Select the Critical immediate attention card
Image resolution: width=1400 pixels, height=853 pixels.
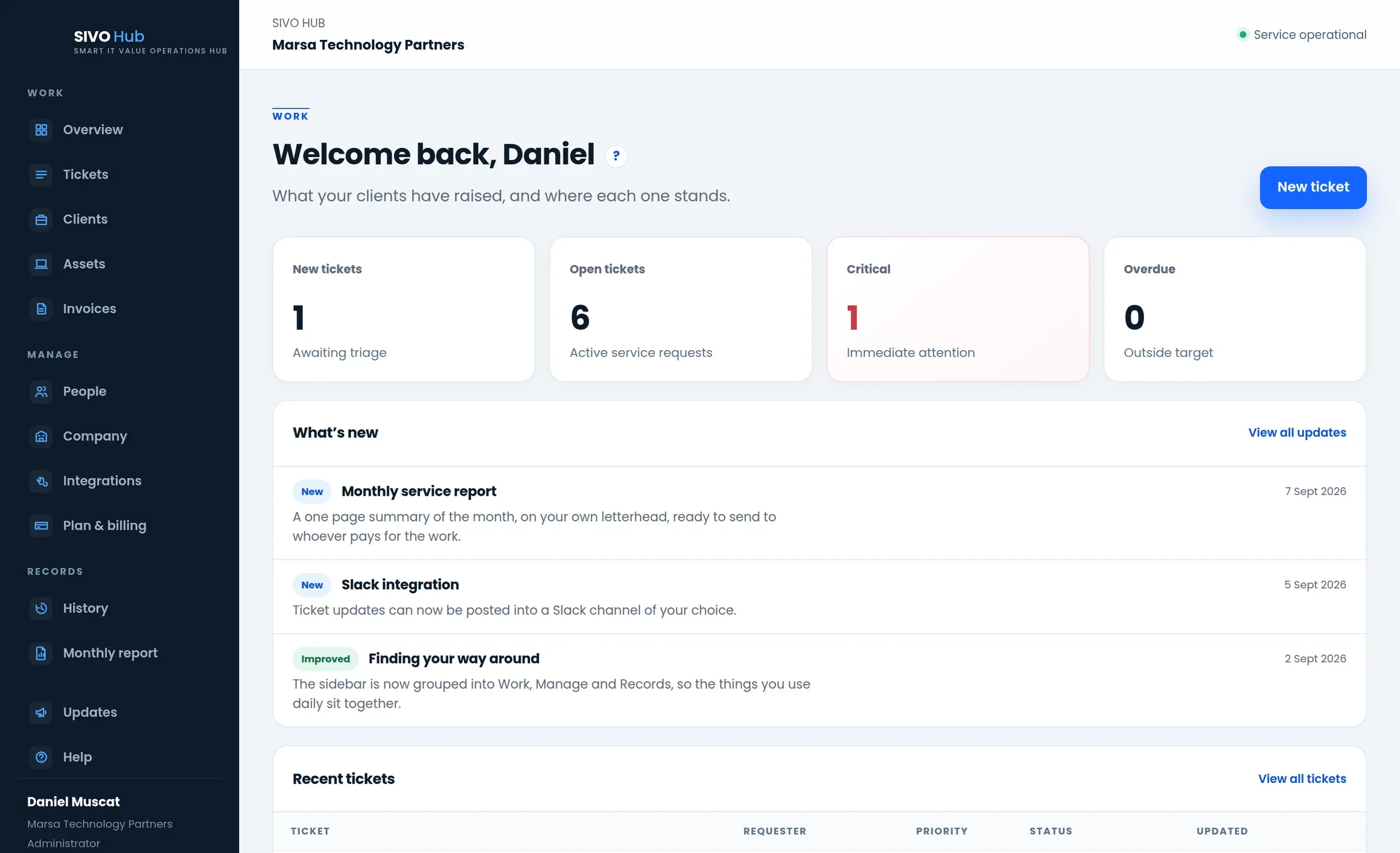(x=958, y=309)
